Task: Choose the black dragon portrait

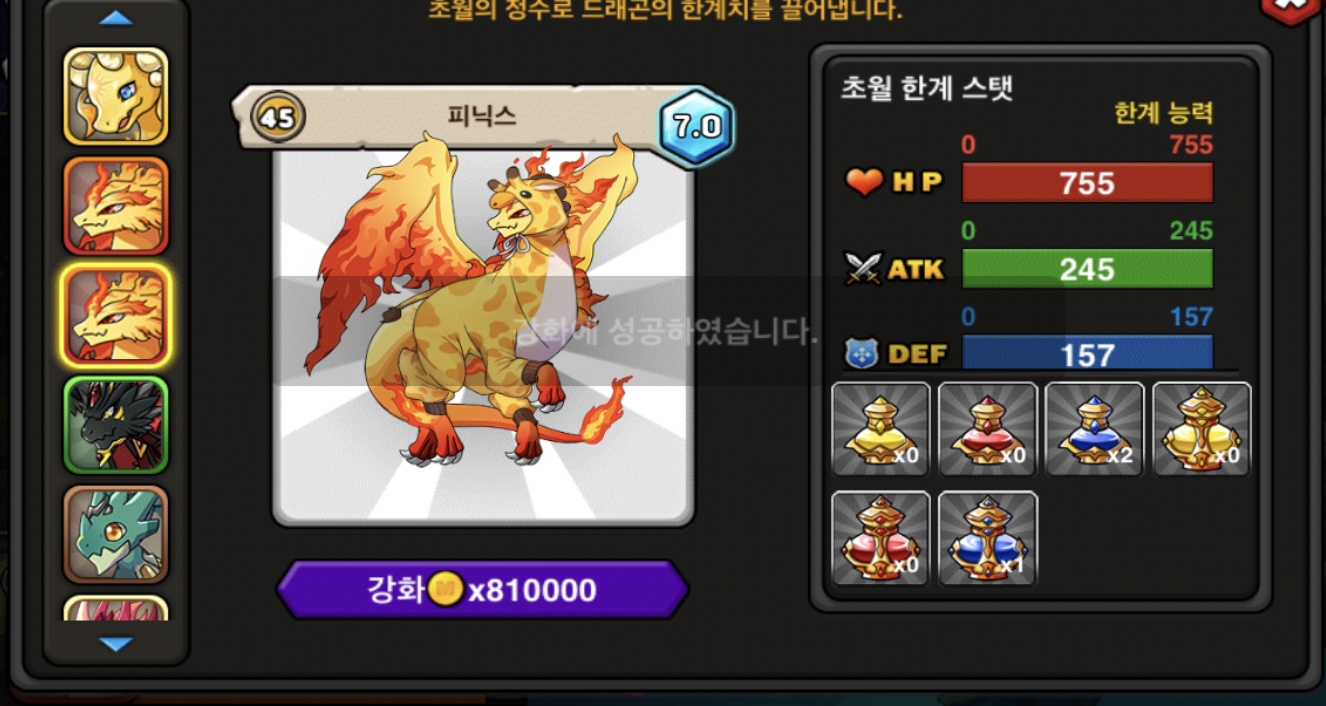Action: [x=116, y=425]
